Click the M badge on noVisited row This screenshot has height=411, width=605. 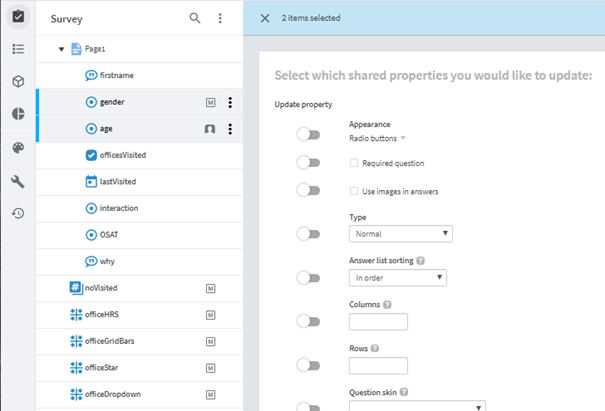pos(210,288)
